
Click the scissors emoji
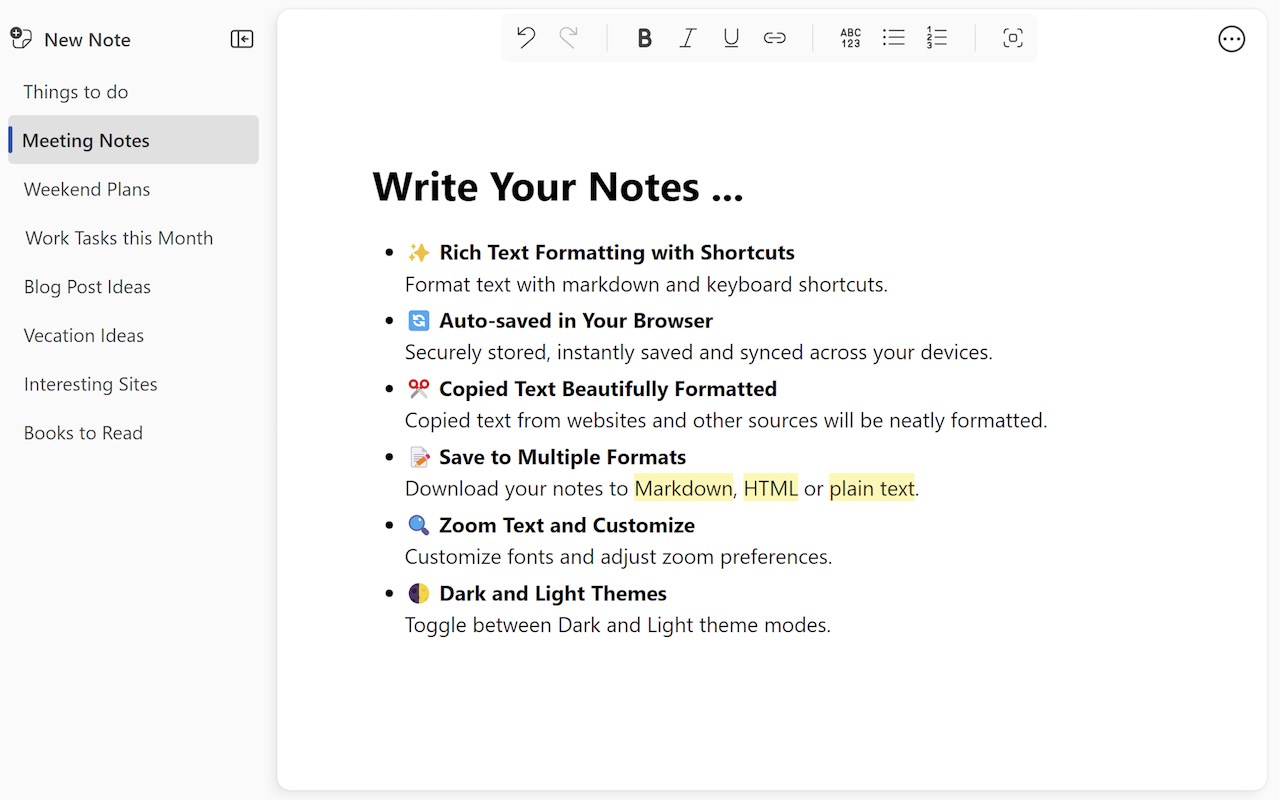pyautogui.click(x=419, y=388)
